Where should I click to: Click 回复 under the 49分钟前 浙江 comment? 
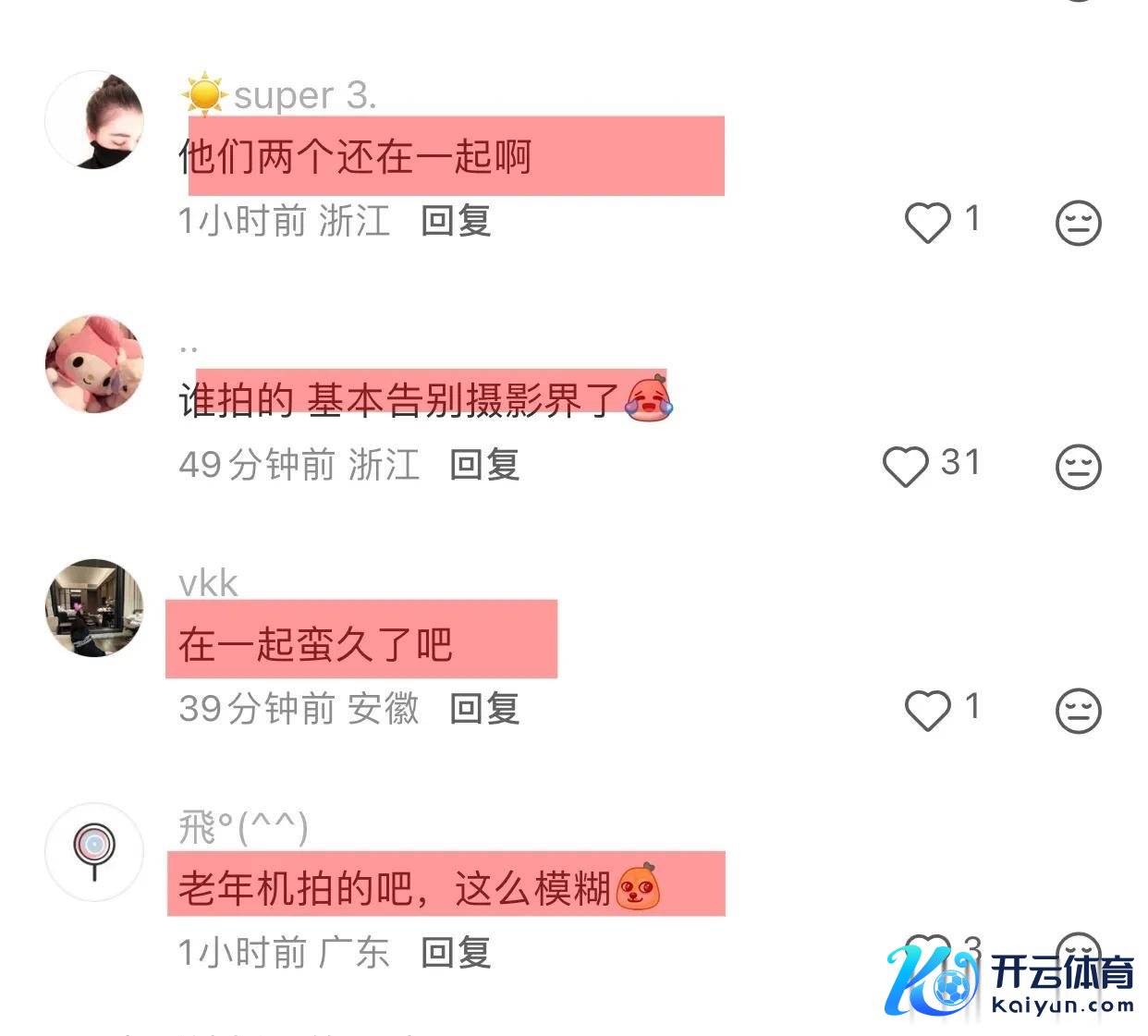click(x=484, y=465)
